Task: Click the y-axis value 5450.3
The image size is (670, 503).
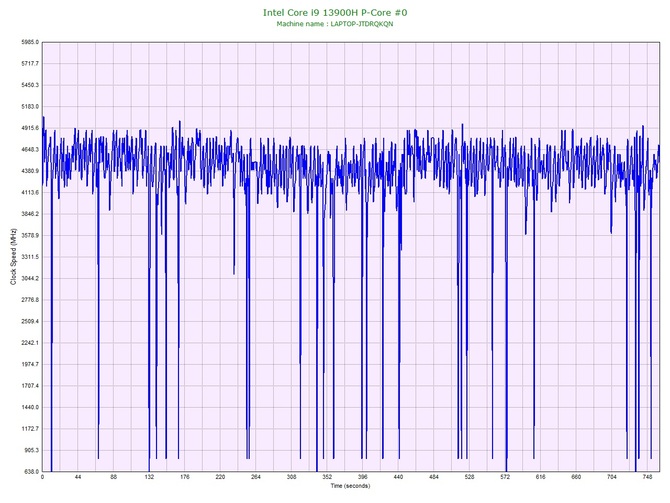Action: 30,85
